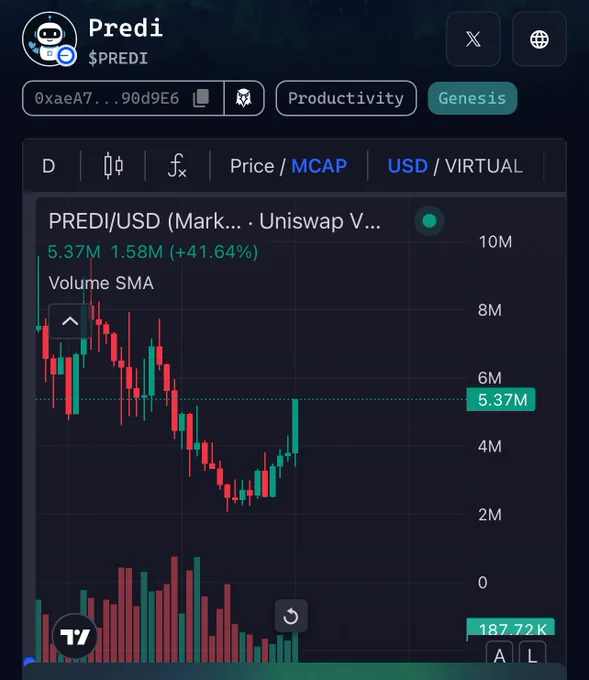589x680 pixels.
Task: Click the Volume SMA indicator label
Action: pyautogui.click(x=101, y=283)
